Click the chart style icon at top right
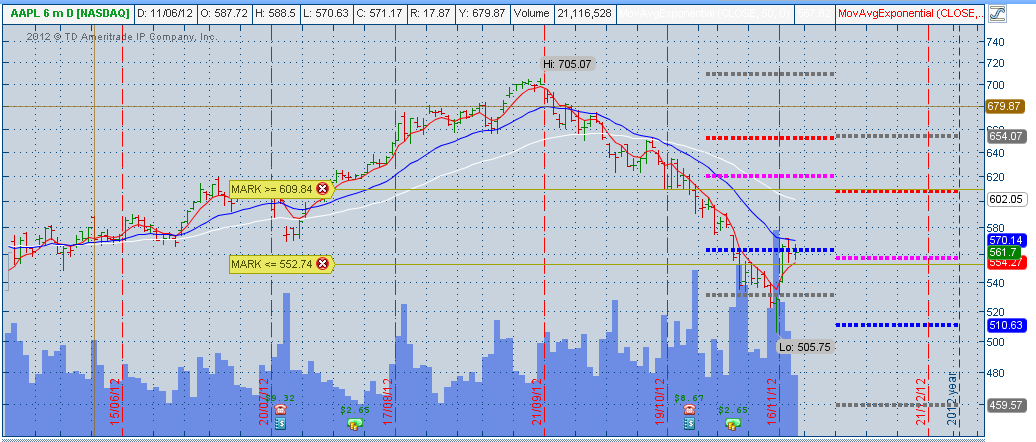The width and height of the screenshot is (1036, 442). click(996, 13)
